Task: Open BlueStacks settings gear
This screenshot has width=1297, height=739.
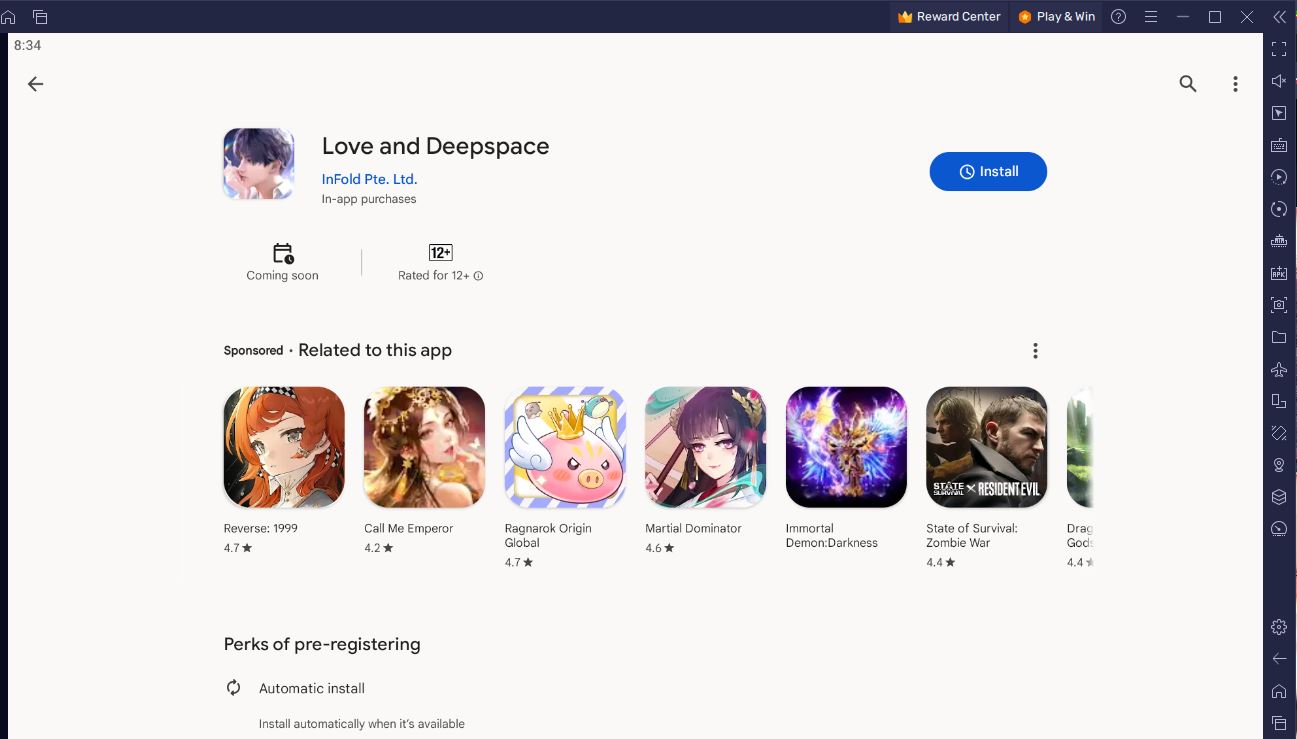Action: 1279,627
